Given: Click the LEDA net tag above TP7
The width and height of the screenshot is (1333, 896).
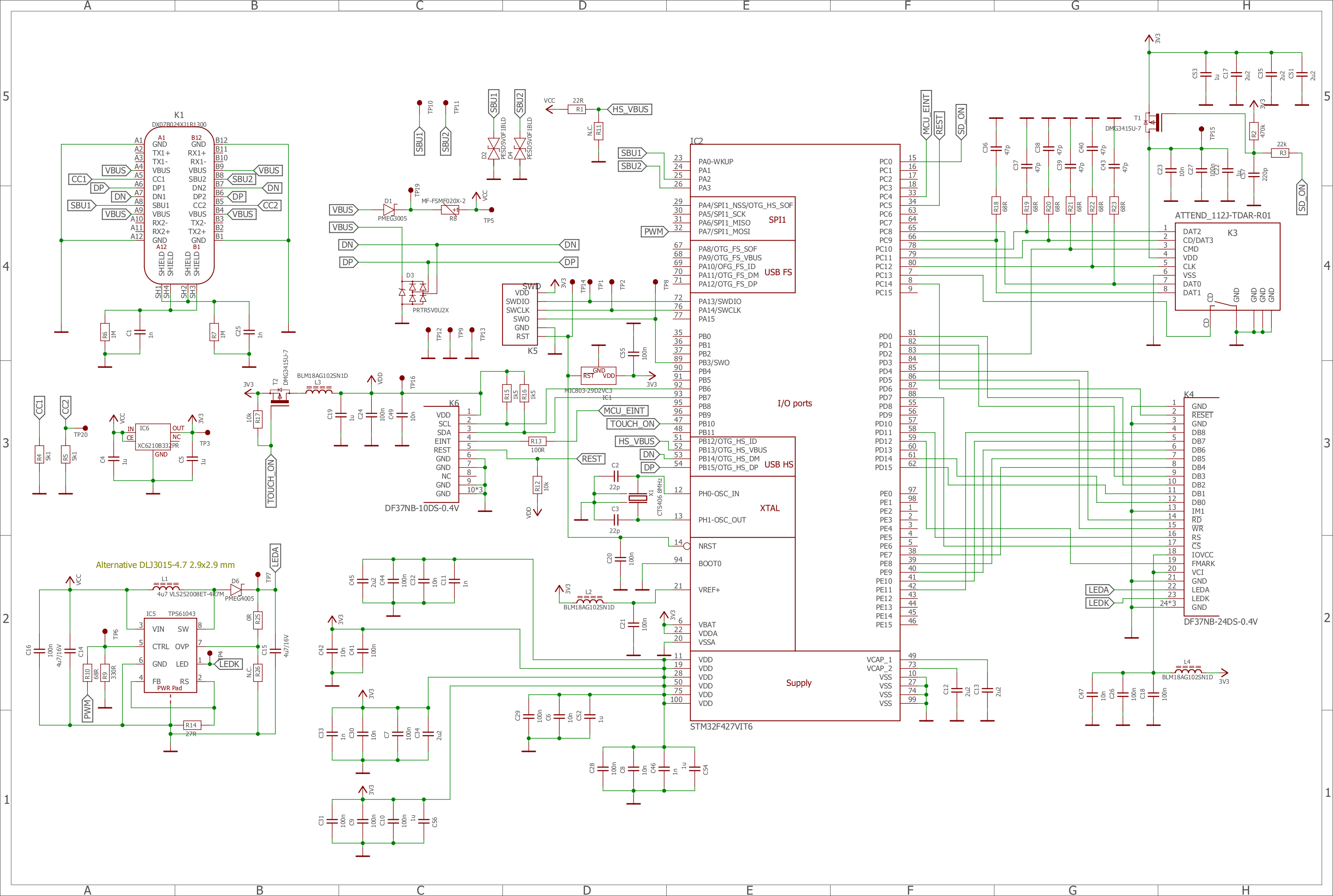Looking at the screenshot, I should tap(275, 558).
